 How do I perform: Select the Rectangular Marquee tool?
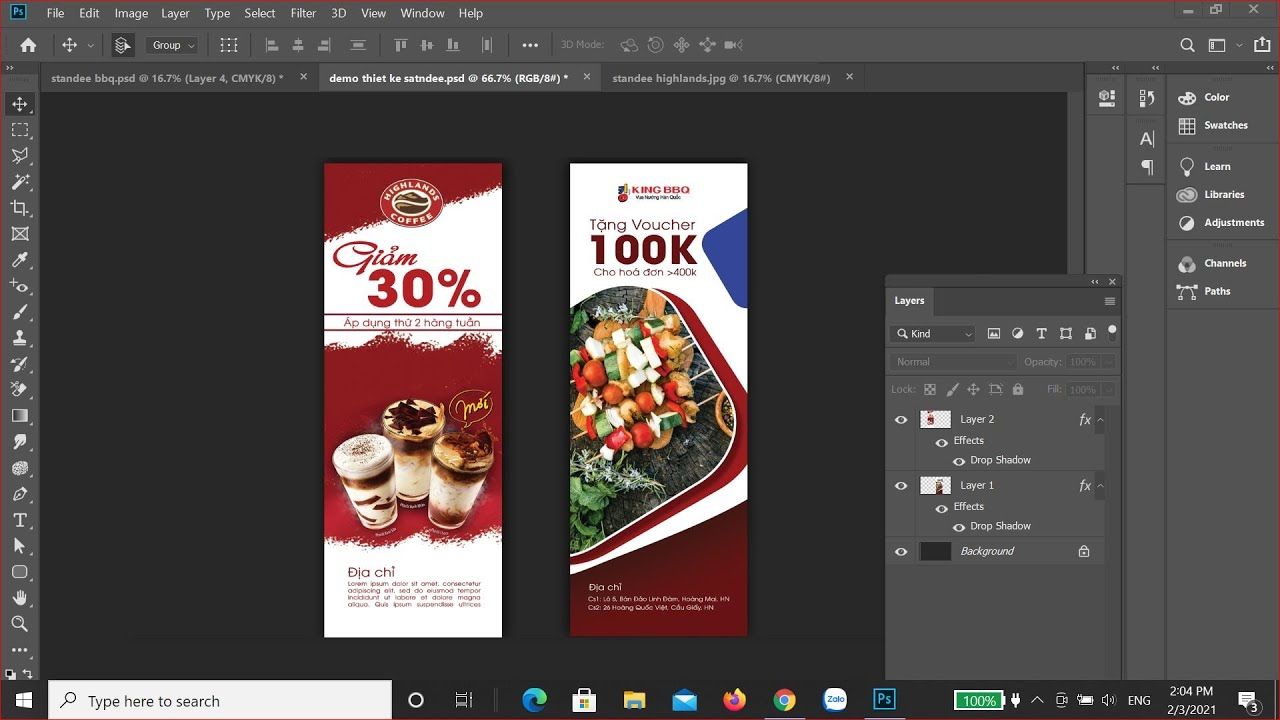click(x=19, y=130)
